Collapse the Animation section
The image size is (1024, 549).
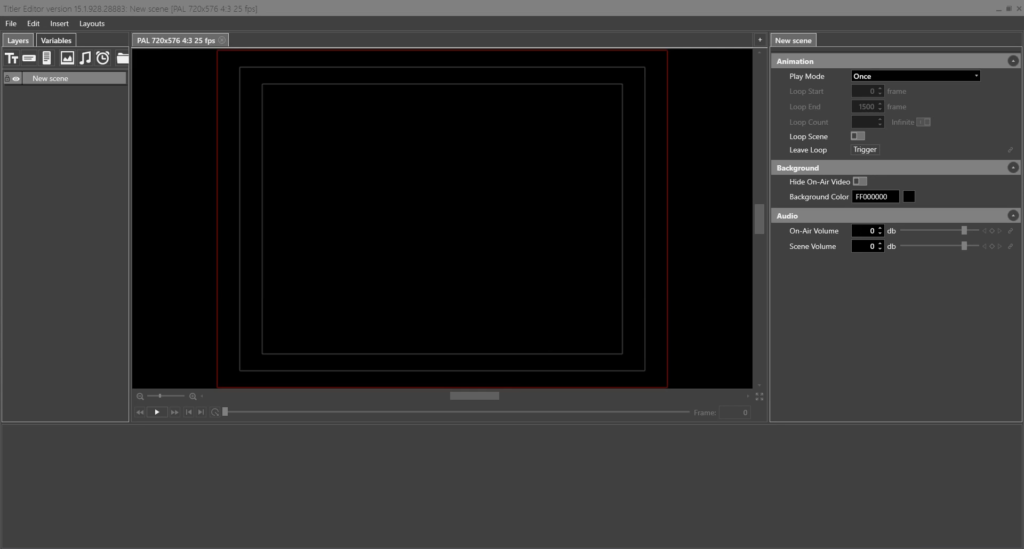point(1013,61)
